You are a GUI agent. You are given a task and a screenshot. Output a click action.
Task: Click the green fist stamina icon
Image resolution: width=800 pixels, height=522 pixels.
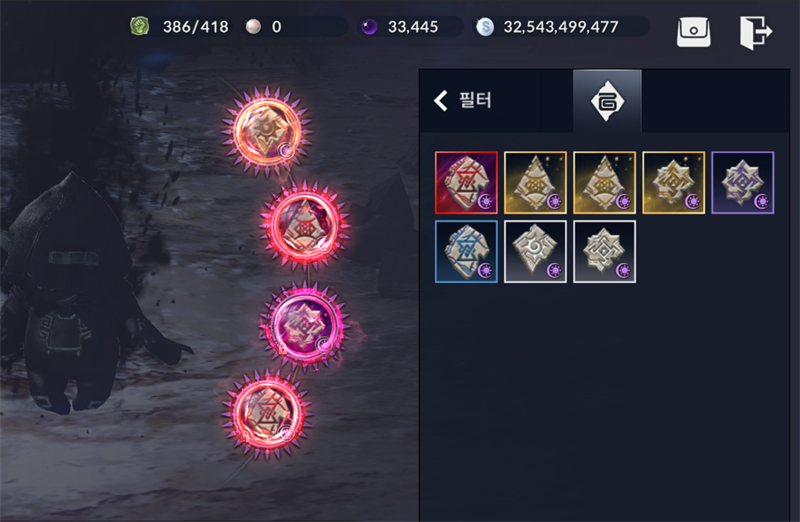(139, 26)
